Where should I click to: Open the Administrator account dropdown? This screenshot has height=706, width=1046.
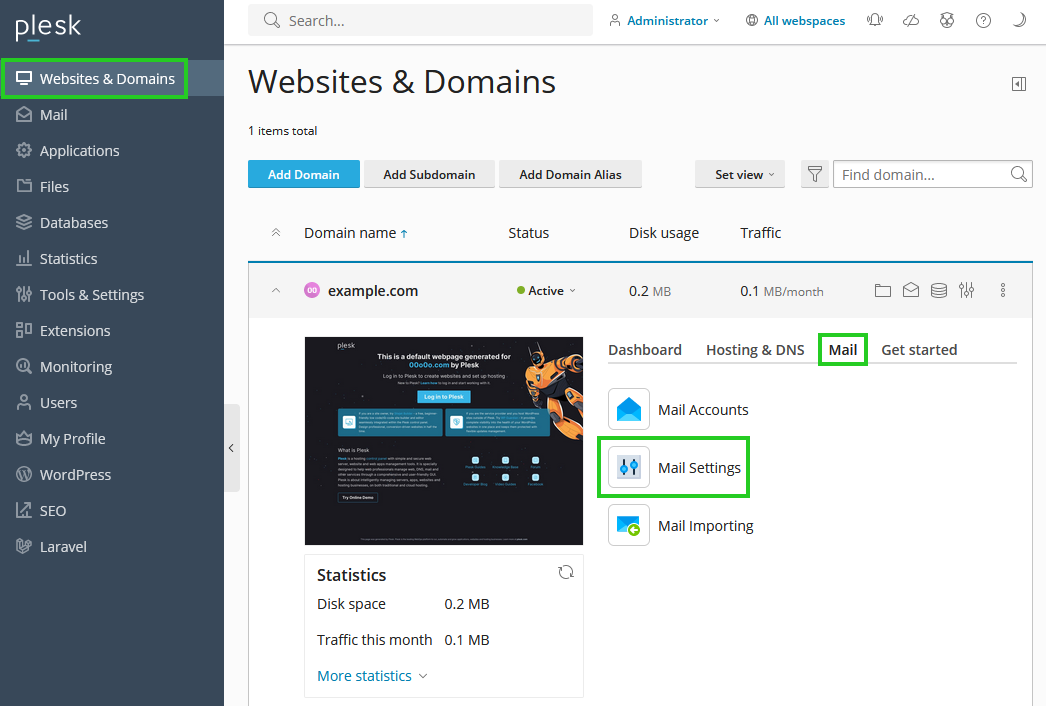(x=664, y=20)
